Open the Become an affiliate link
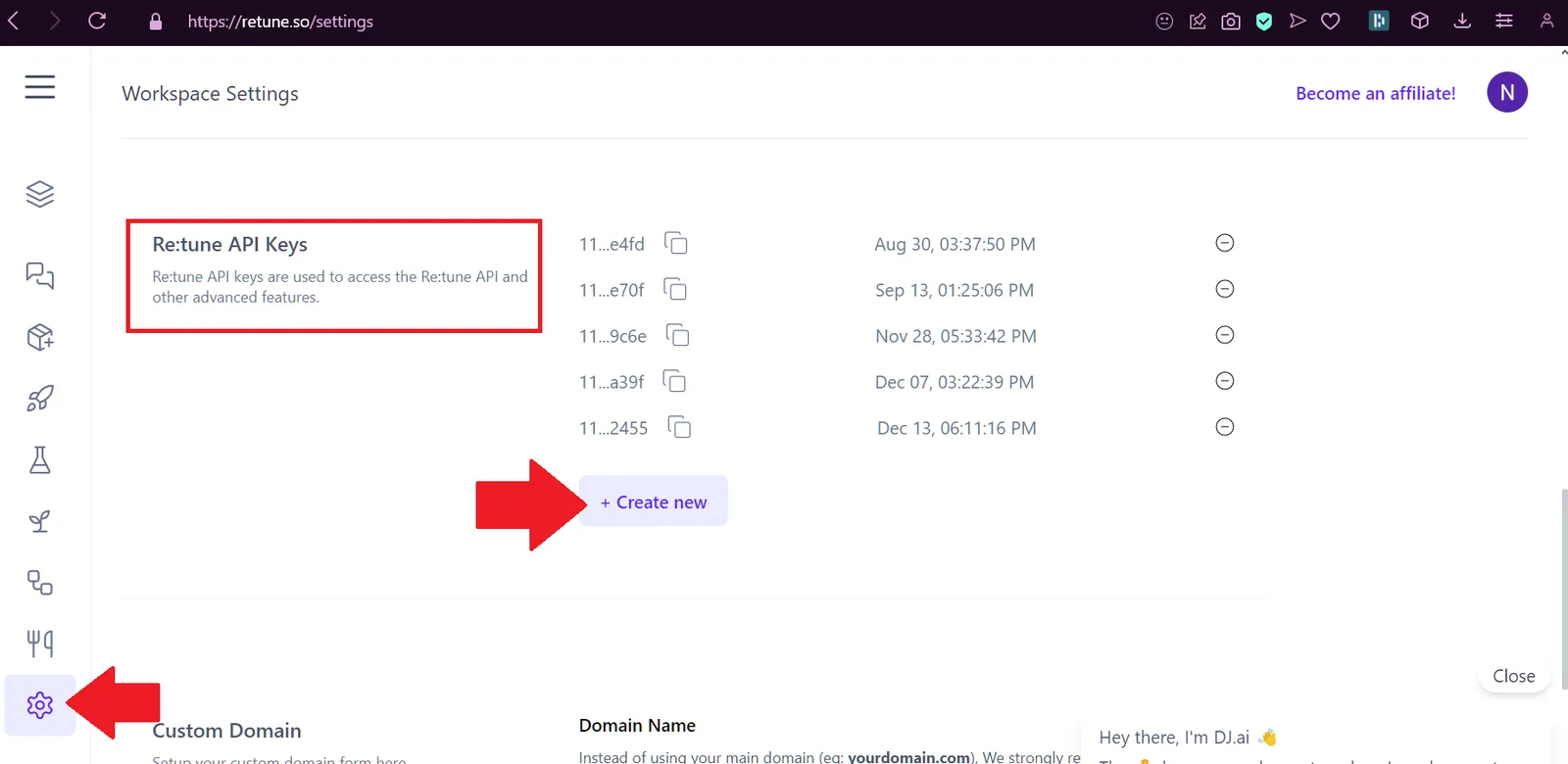Image resolution: width=1568 pixels, height=764 pixels. tap(1376, 93)
